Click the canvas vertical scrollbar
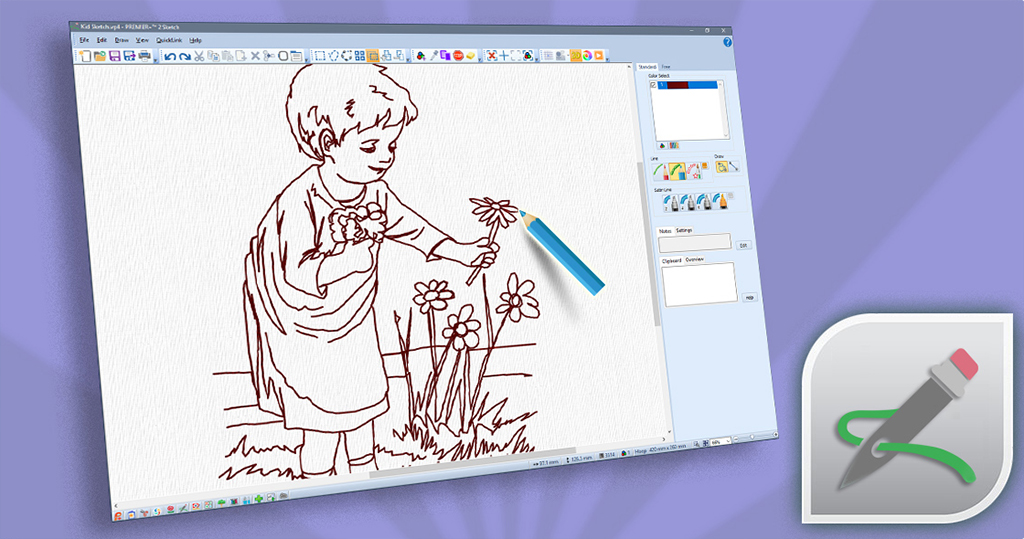Viewport: 1024px width, 539px height. tap(649, 242)
